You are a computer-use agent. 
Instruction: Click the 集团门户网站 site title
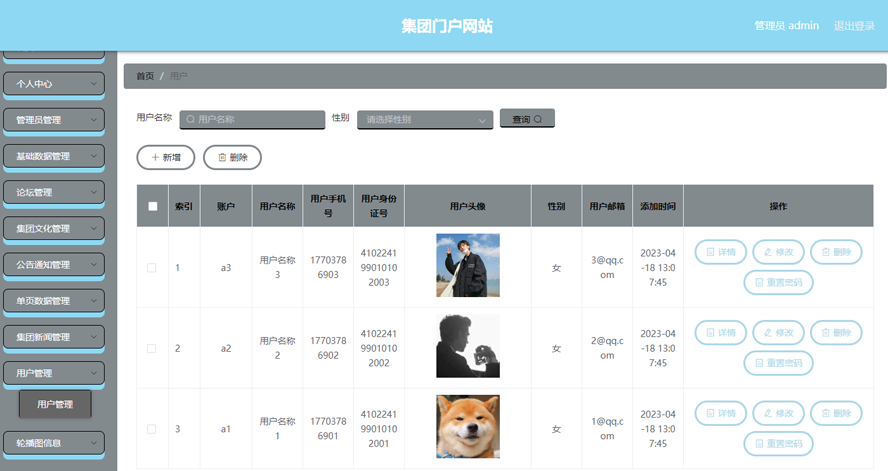(447, 26)
